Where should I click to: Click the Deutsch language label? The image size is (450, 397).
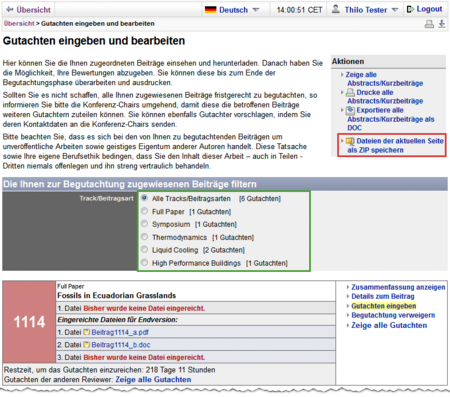click(x=233, y=10)
